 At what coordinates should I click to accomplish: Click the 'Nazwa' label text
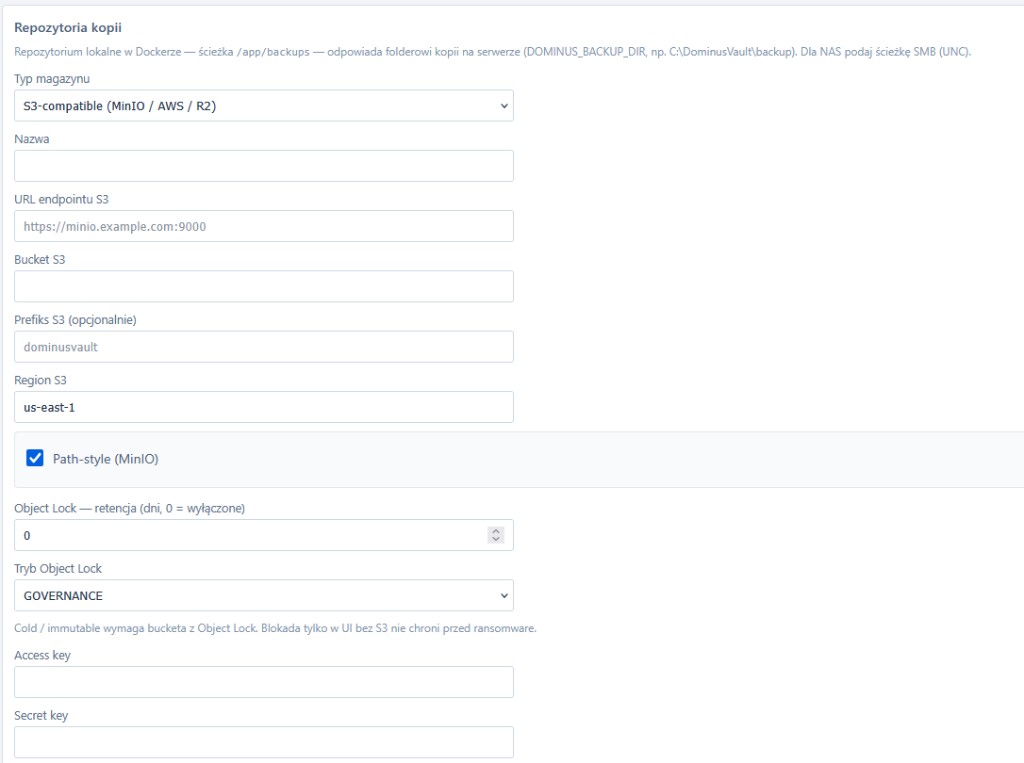coord(32,139)
